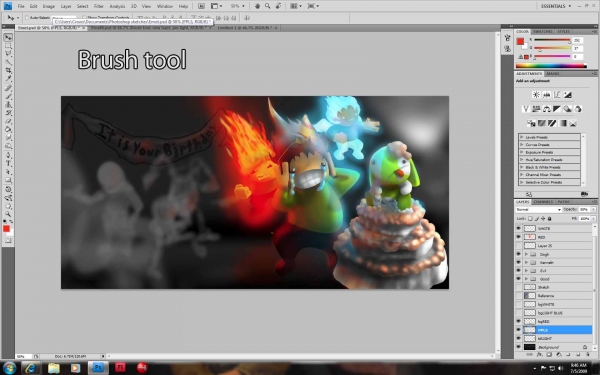Expand the Hue/Saturation Presets list
600x375 pixels.
[522, 160]
